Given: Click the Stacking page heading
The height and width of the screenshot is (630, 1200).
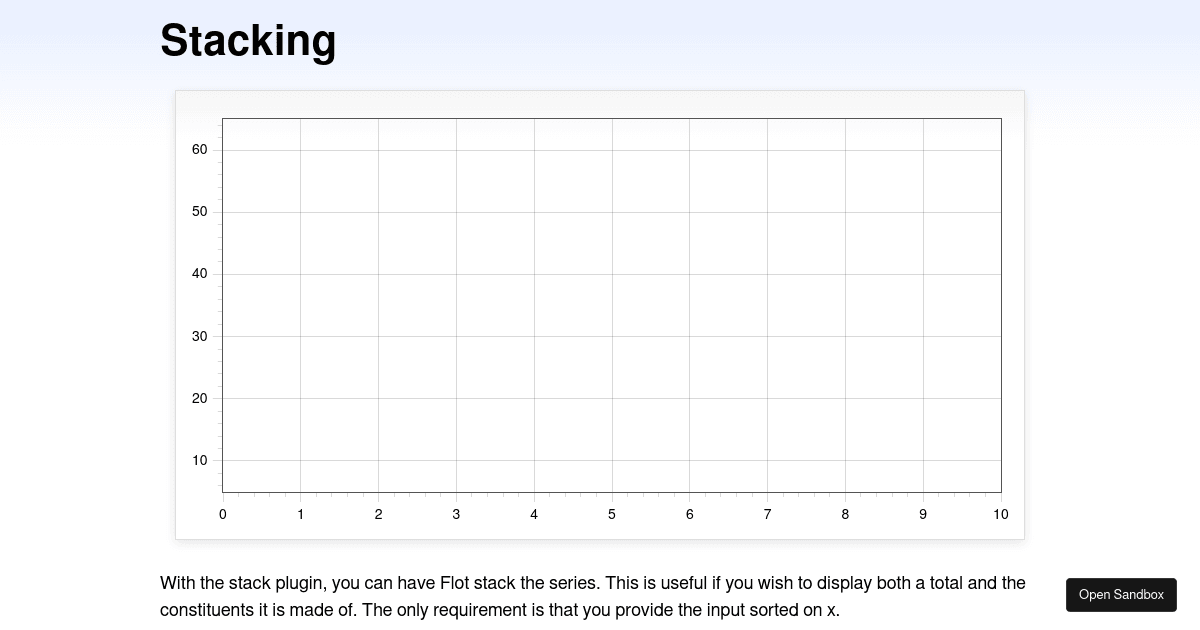Looking at the screenshot, I should point(248,40).
